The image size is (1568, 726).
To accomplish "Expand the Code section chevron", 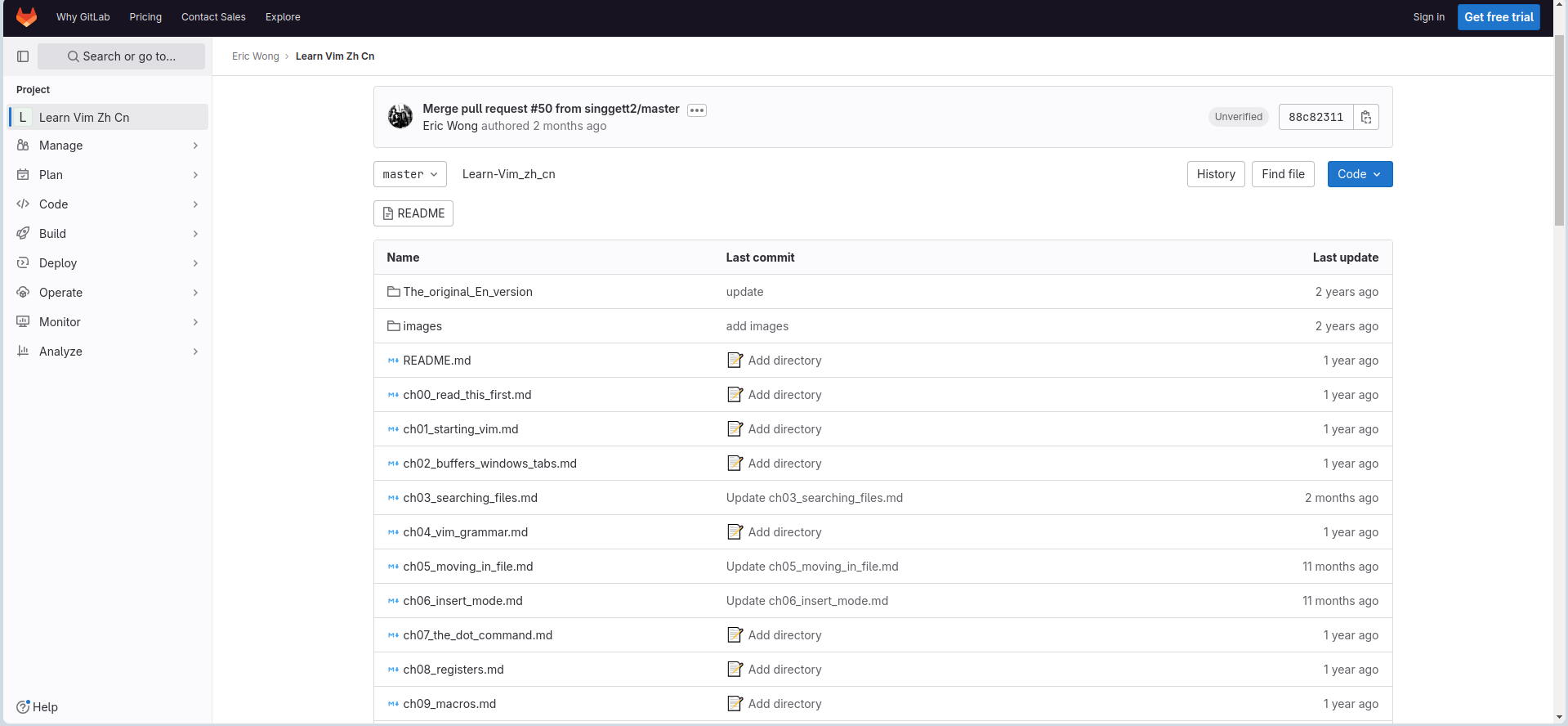I will 195,204.
